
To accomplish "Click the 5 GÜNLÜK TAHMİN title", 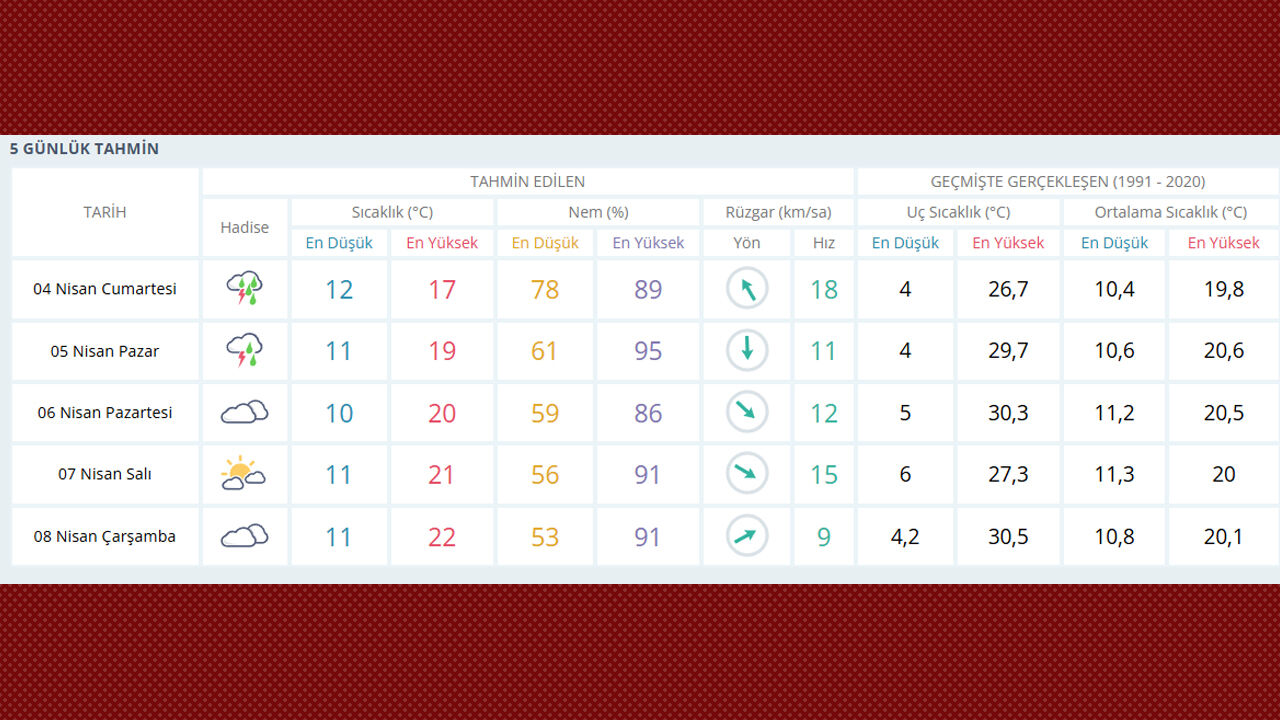I will [84, 149].
